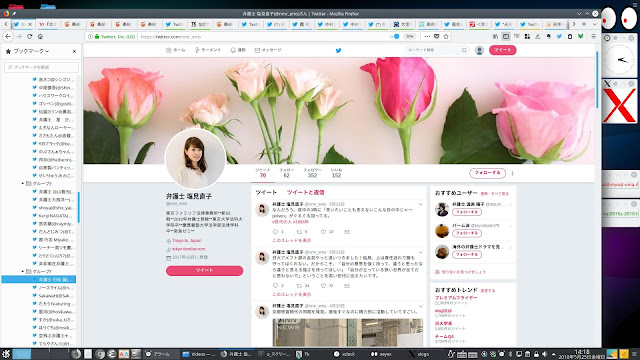This screenshot has height=360, width=640.
Task: Open the site information icon in address bar
Action: pos(90,36)
